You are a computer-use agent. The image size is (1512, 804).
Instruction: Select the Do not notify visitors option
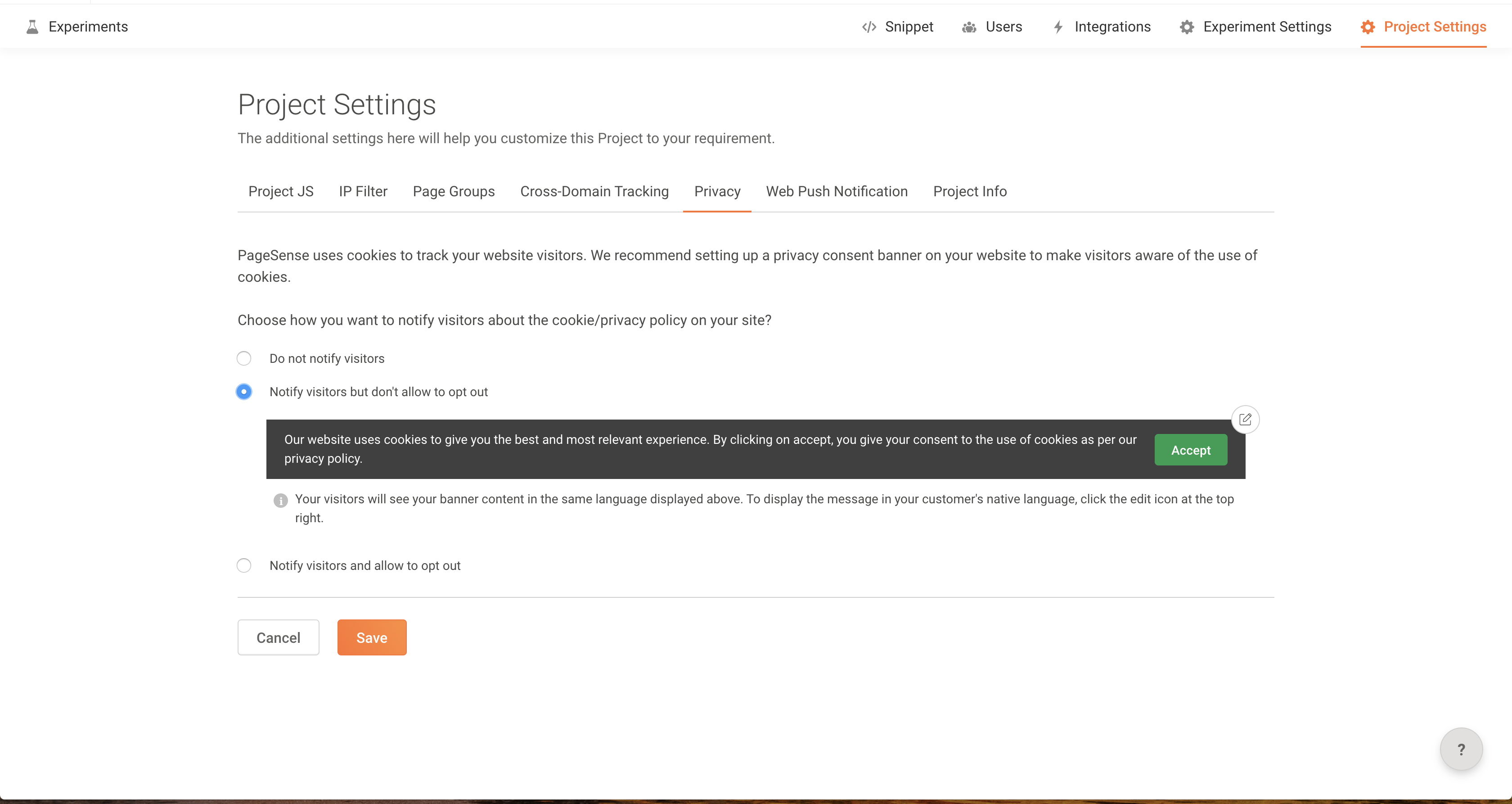(x=243, y=358)
